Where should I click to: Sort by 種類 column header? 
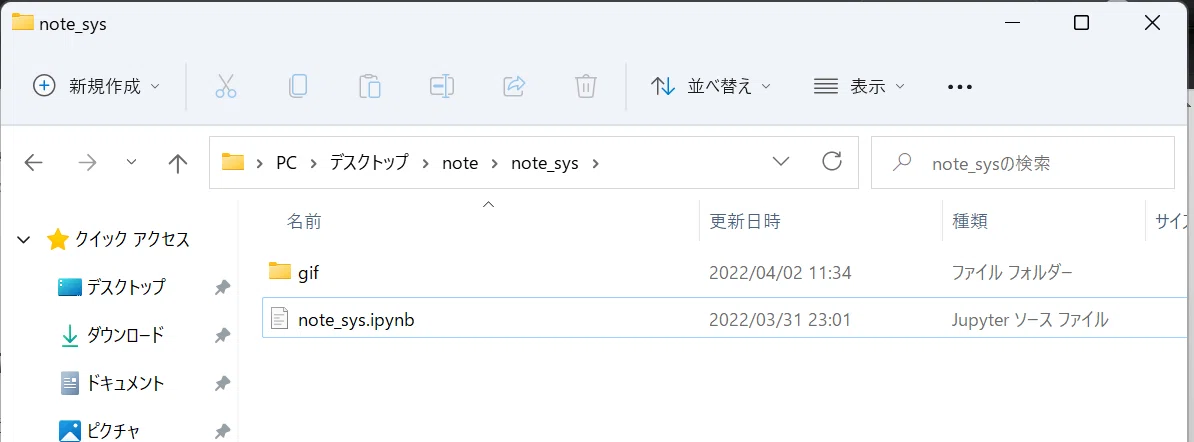point(969,222)
